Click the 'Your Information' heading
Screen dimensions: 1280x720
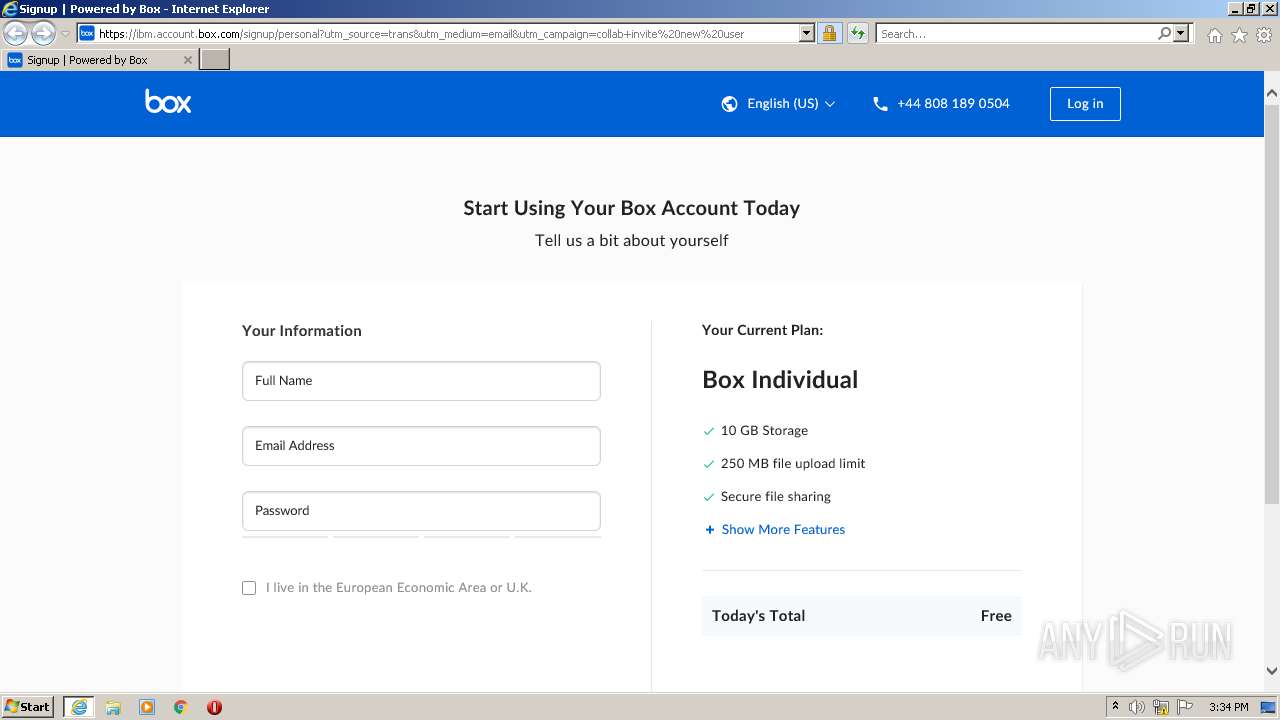pos(302,331)
